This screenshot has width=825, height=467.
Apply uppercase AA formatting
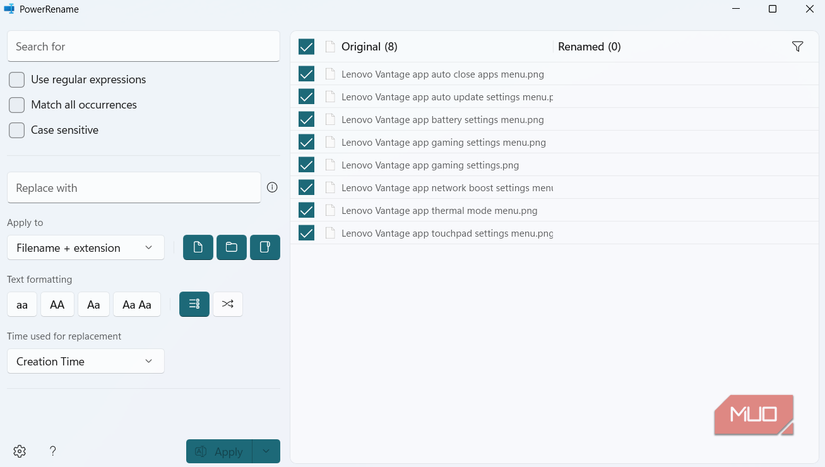click(57, 304)
